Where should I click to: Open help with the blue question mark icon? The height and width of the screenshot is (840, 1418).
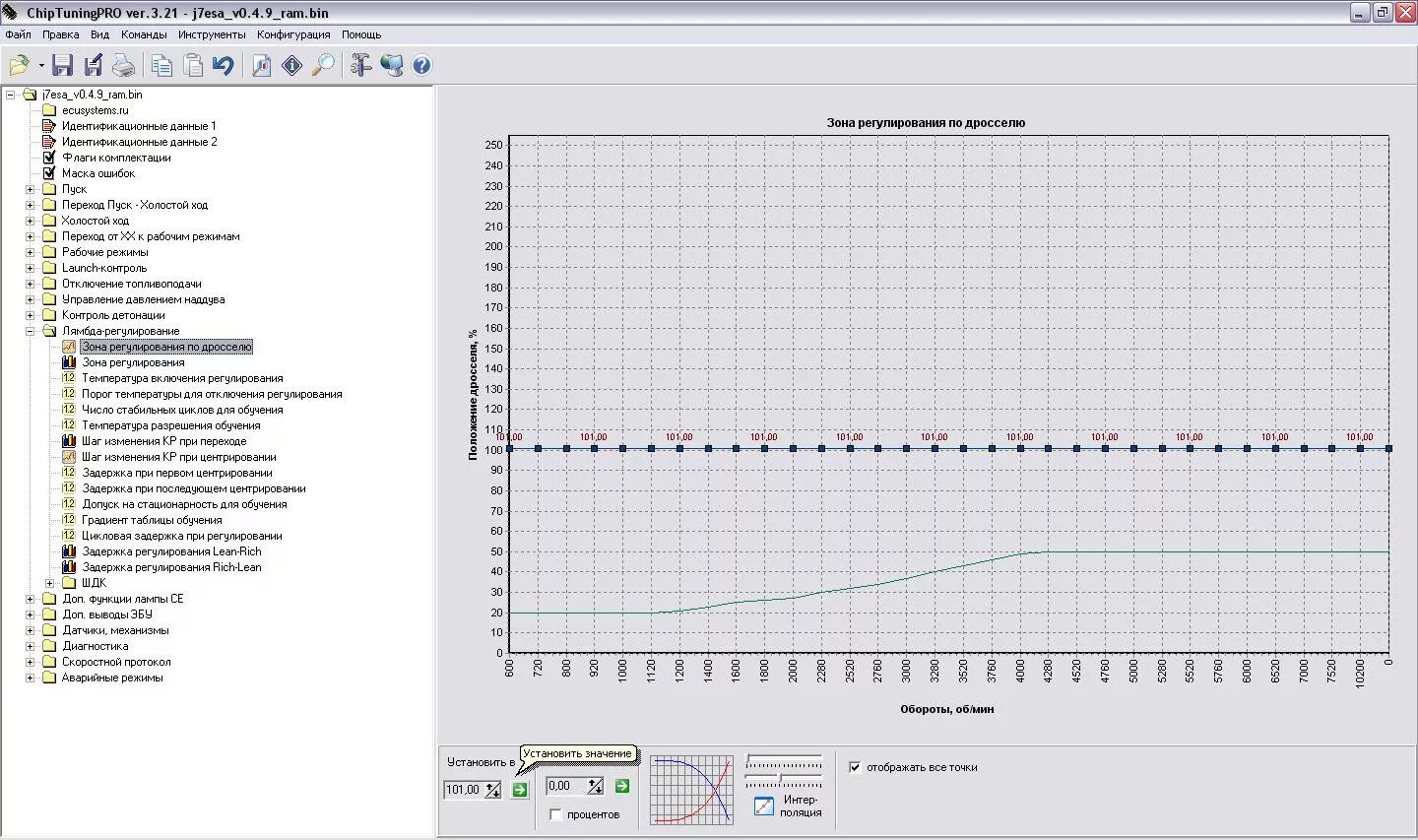(421, 66)
